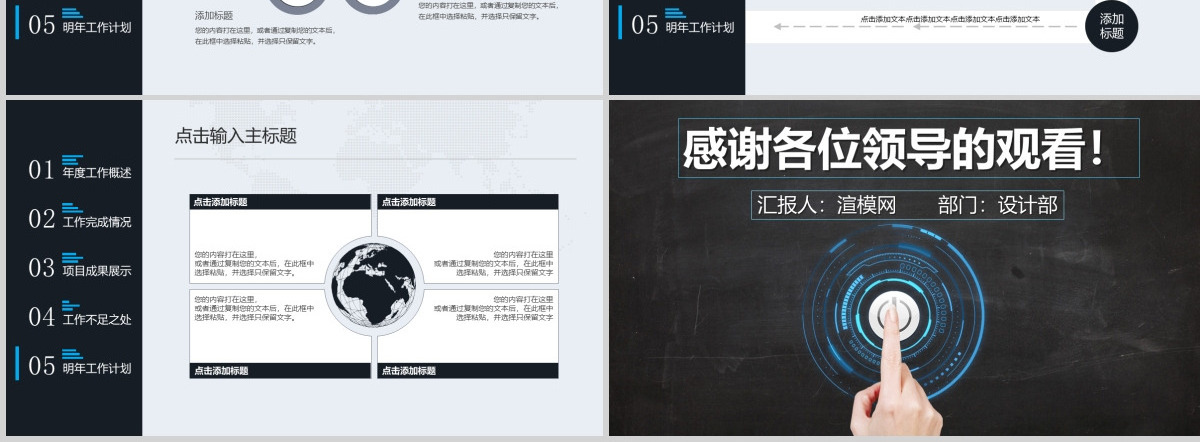Click the 点击添加文本 arrow text box
This screenshot has height=442, width=1200.
pos(950,19)
